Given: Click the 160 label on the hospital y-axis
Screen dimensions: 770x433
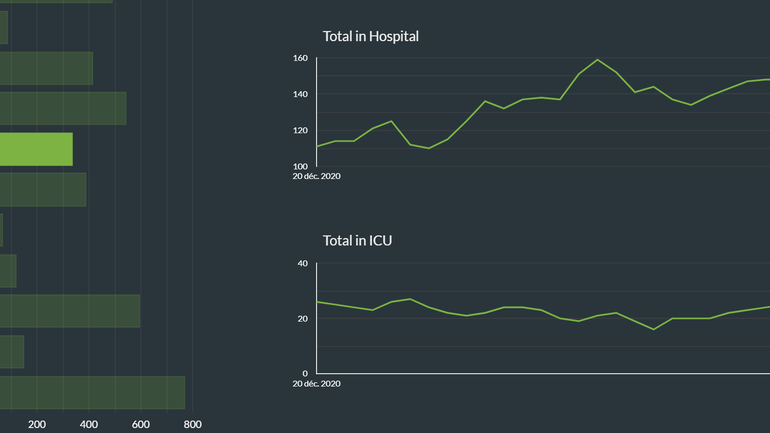Looking at the screenshot, I should pyautogui.click(x=300, y=59).
